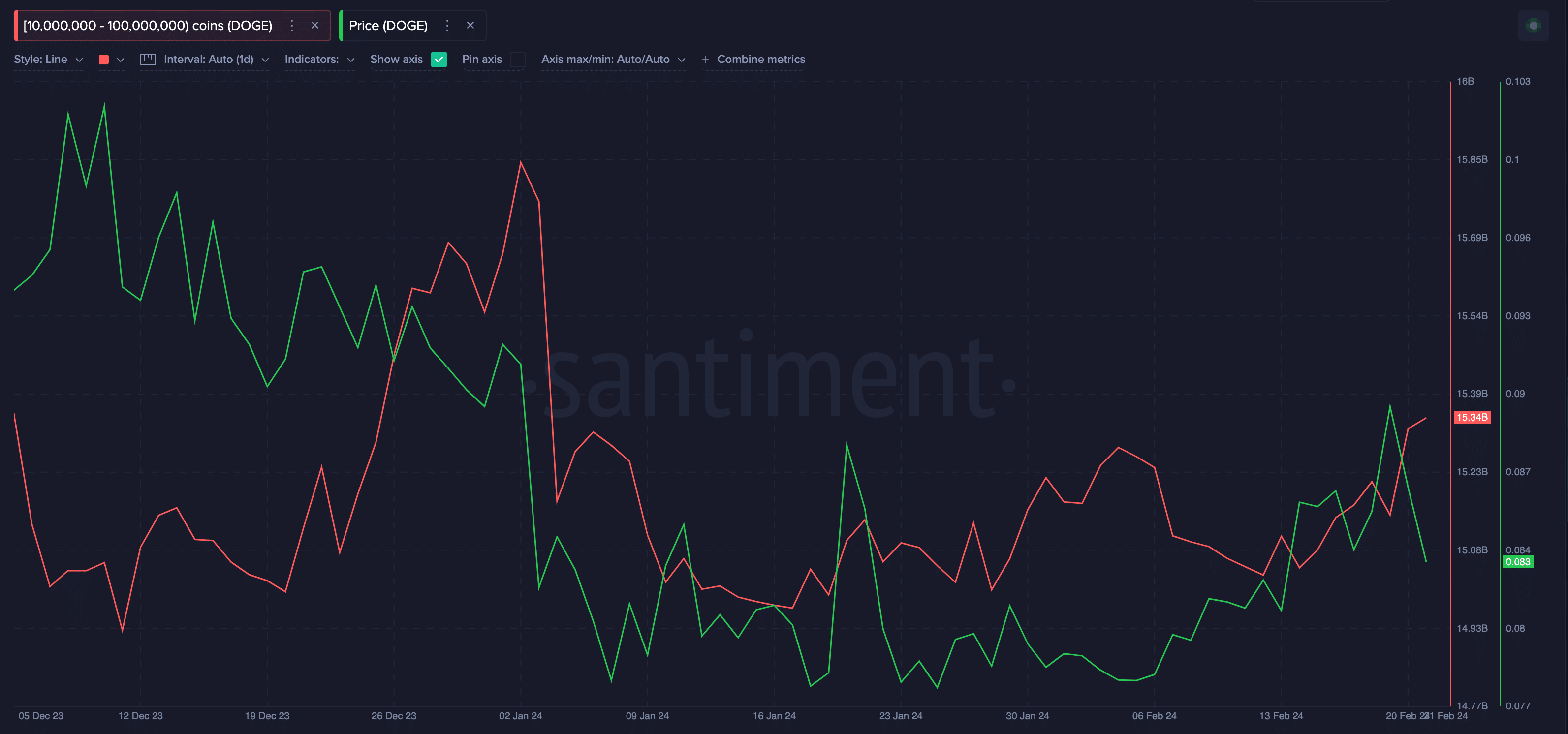
Task: Click the 14.93B axis label
Action: [x=1472, y=628]
